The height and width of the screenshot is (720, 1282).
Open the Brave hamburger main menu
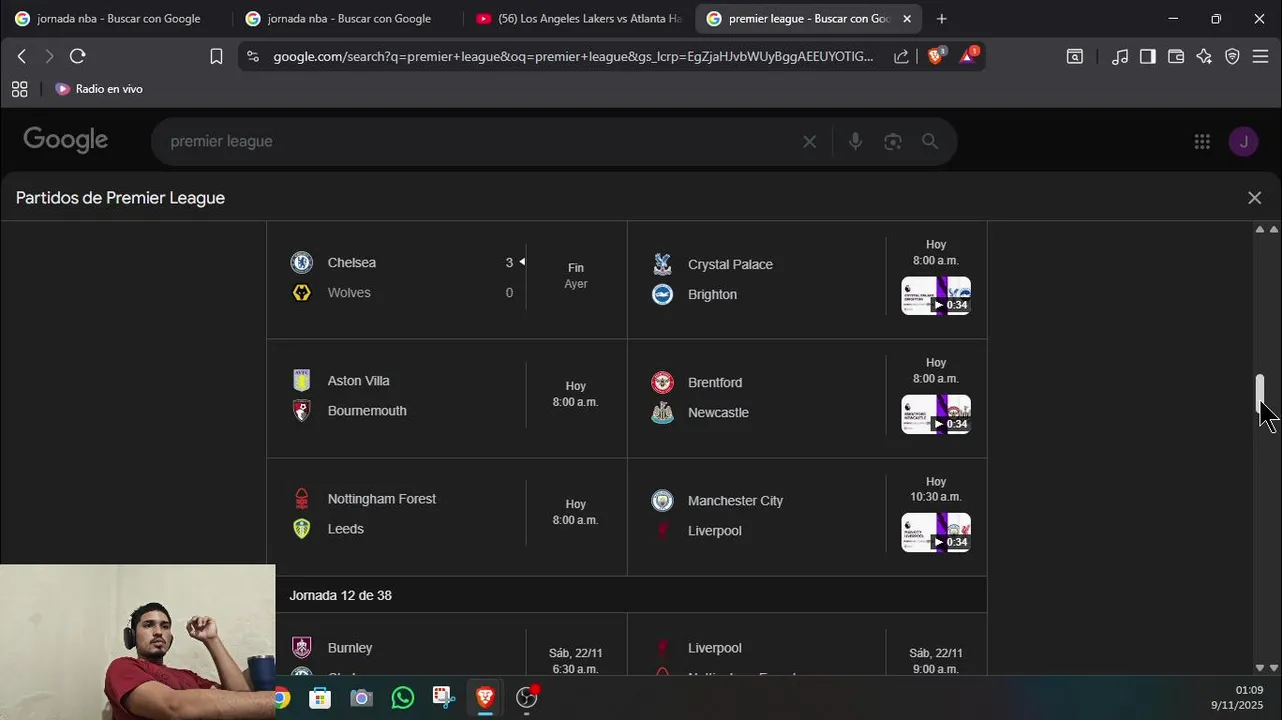(x=1260, y=57)
